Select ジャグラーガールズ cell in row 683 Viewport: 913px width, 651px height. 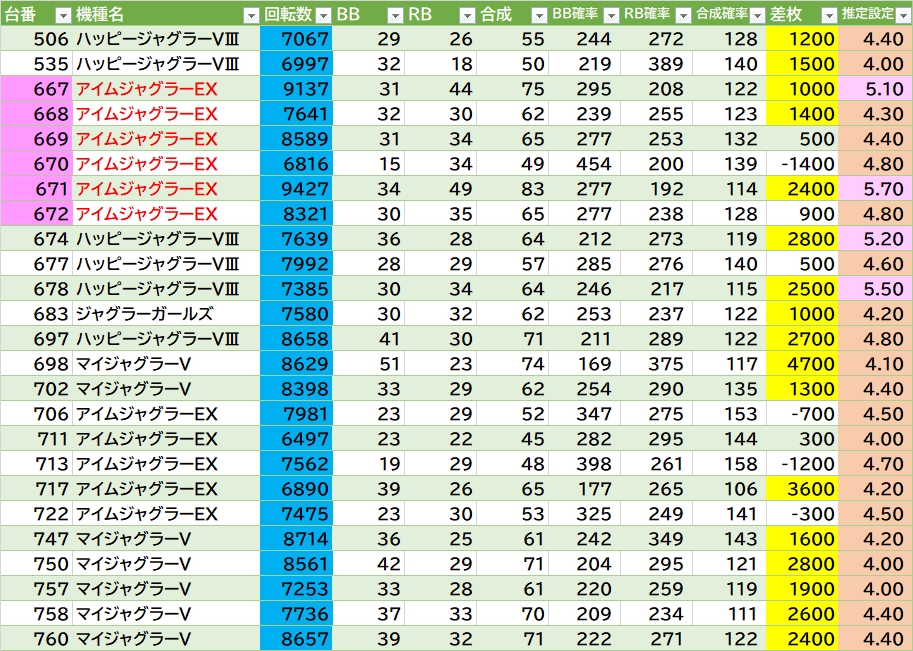coord(166,314)
